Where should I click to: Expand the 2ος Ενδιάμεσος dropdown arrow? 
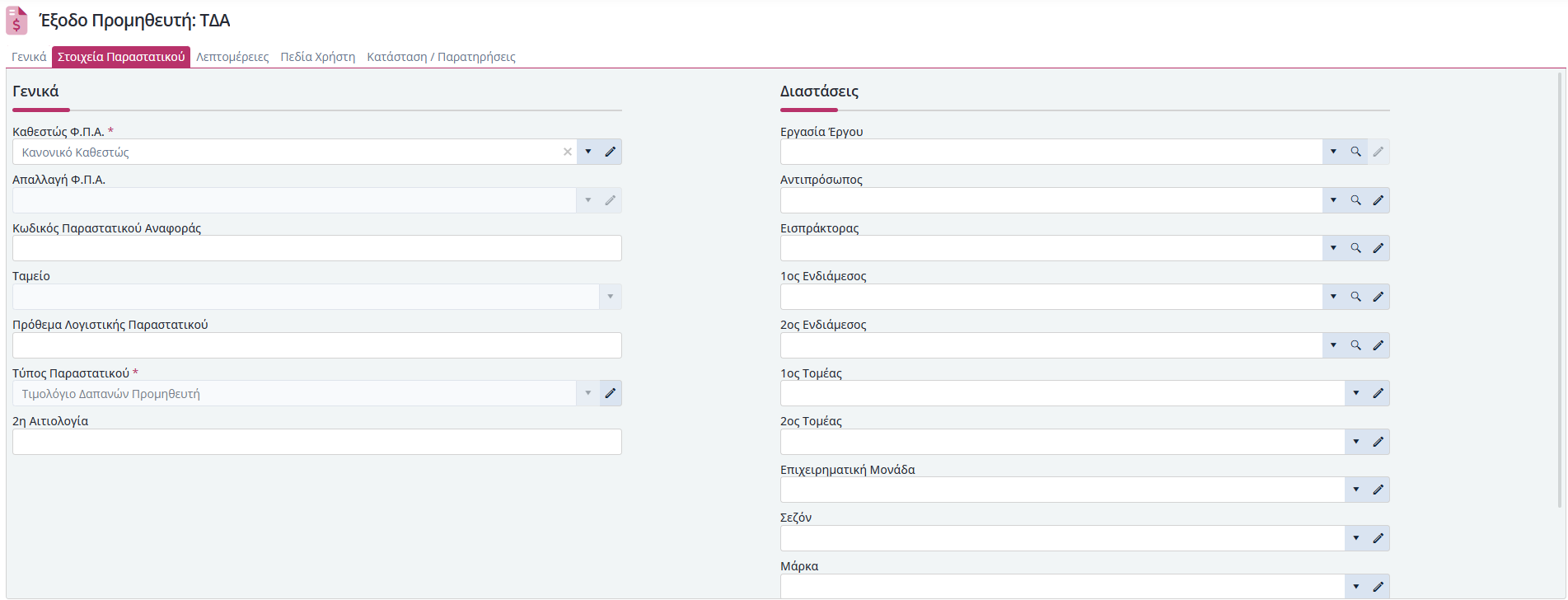click(1334, 345)
